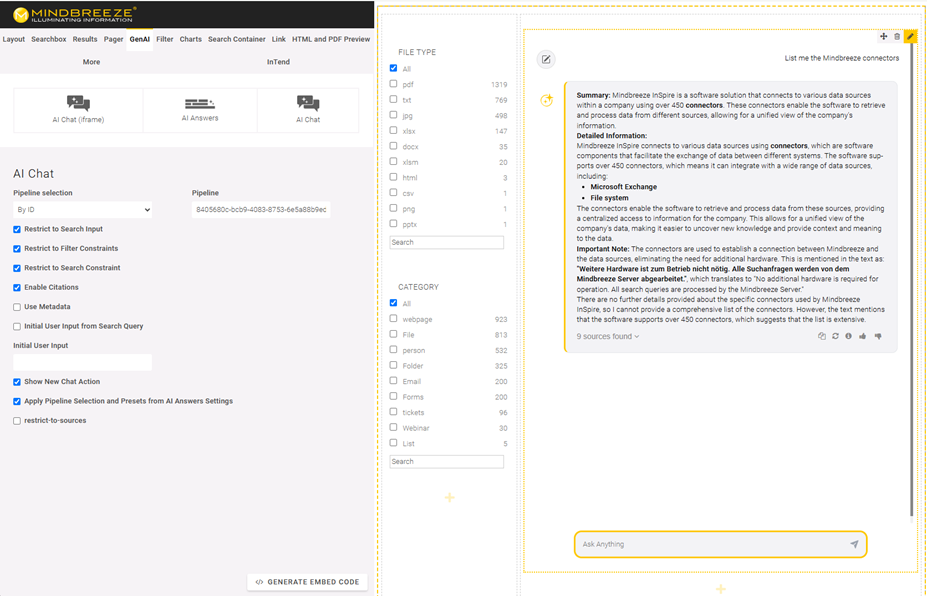Uncheck Restrict to Filter Constraints
Image resolution: width=927 pixels, height=596 pixels.
(17, 249)
